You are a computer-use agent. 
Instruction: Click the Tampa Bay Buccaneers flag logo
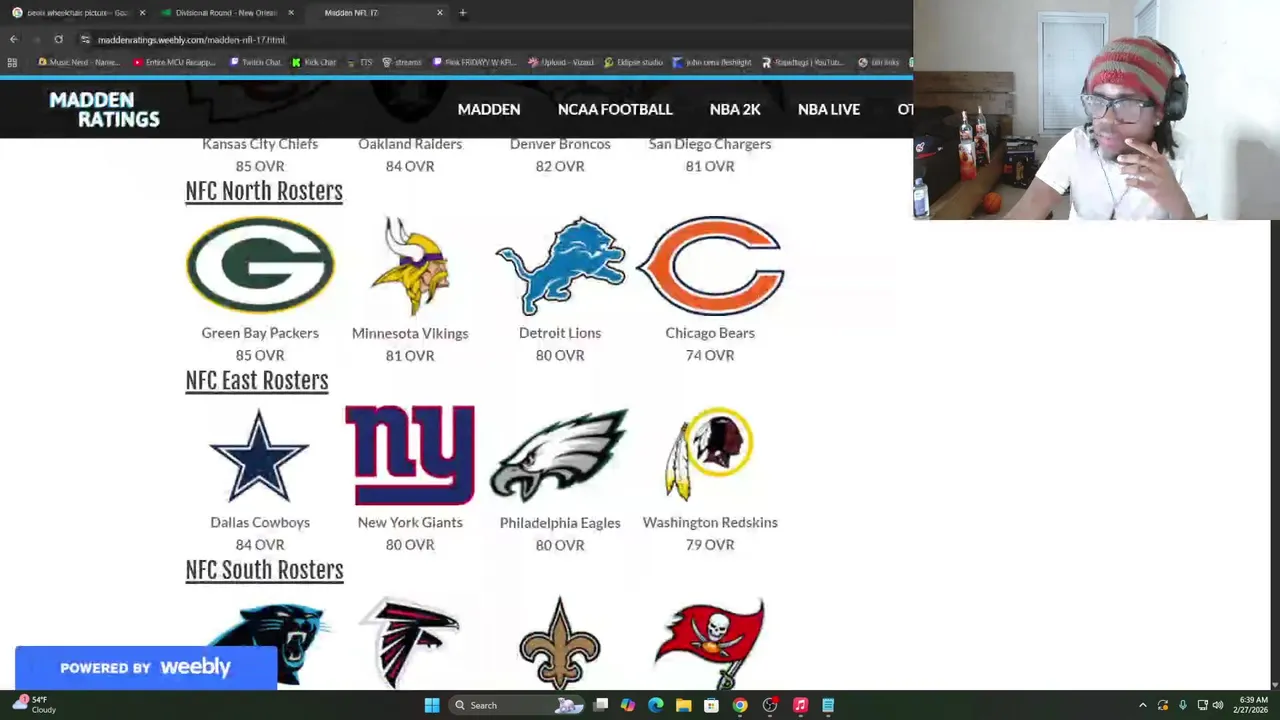(x=710, y=642)
